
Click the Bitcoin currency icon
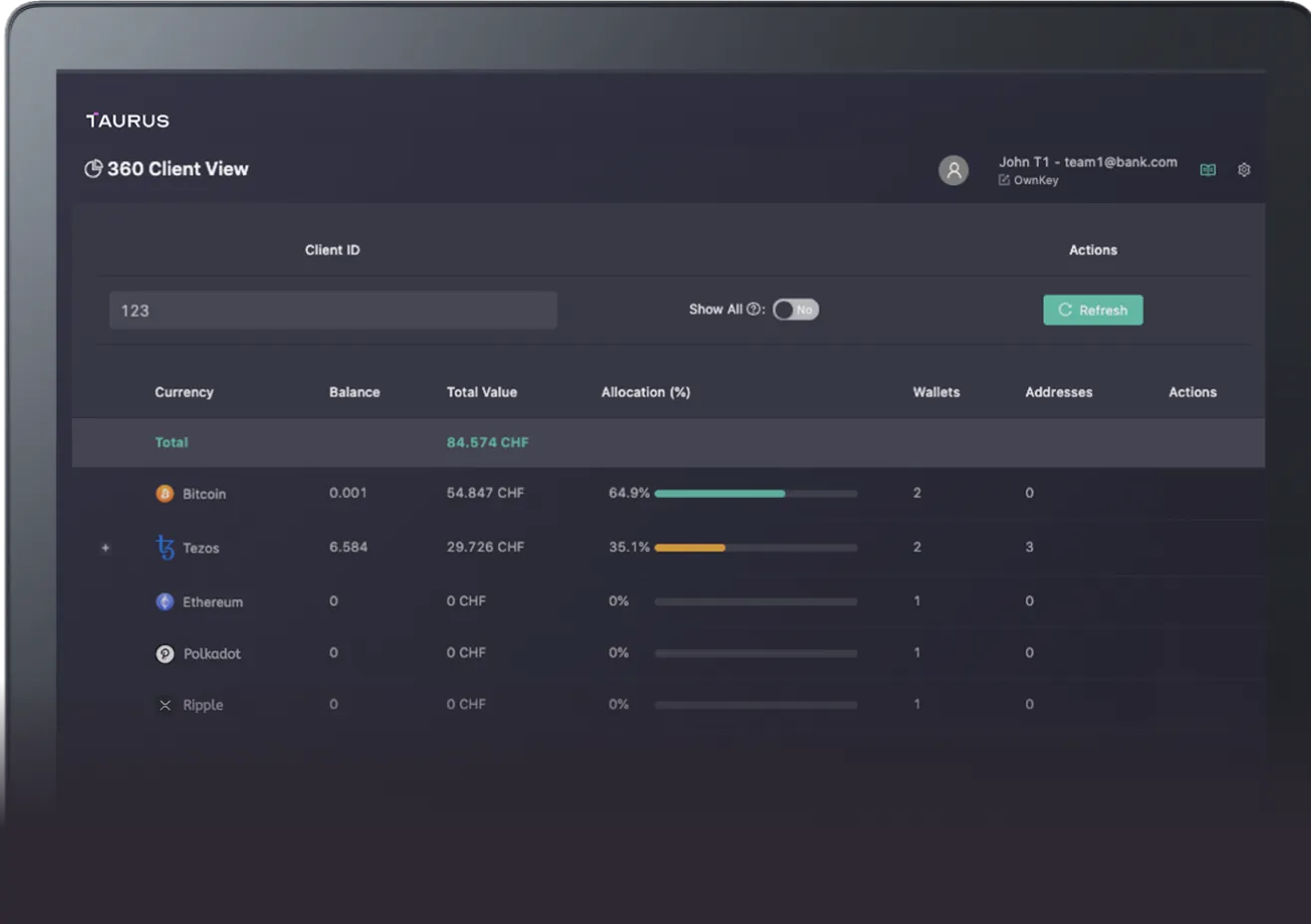[165, 494]
